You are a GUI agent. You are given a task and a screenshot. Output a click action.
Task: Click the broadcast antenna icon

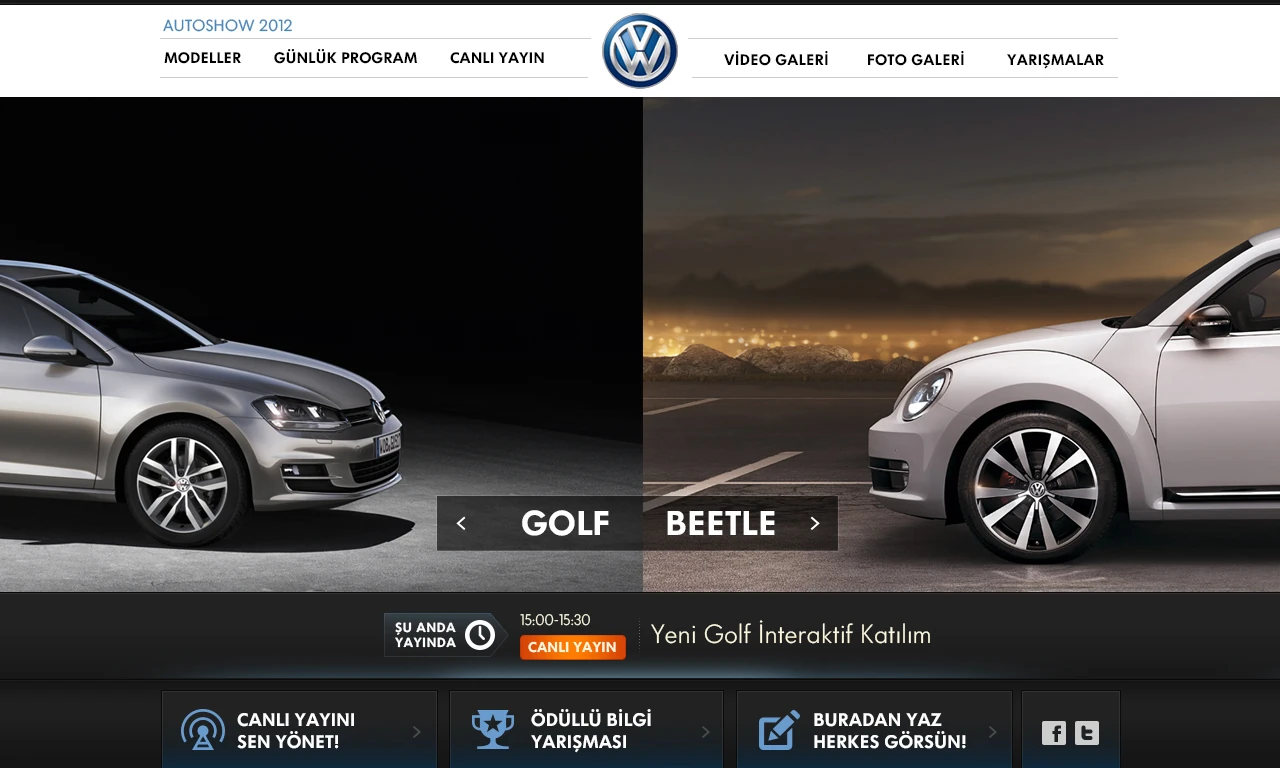click(x=203, y=730)
